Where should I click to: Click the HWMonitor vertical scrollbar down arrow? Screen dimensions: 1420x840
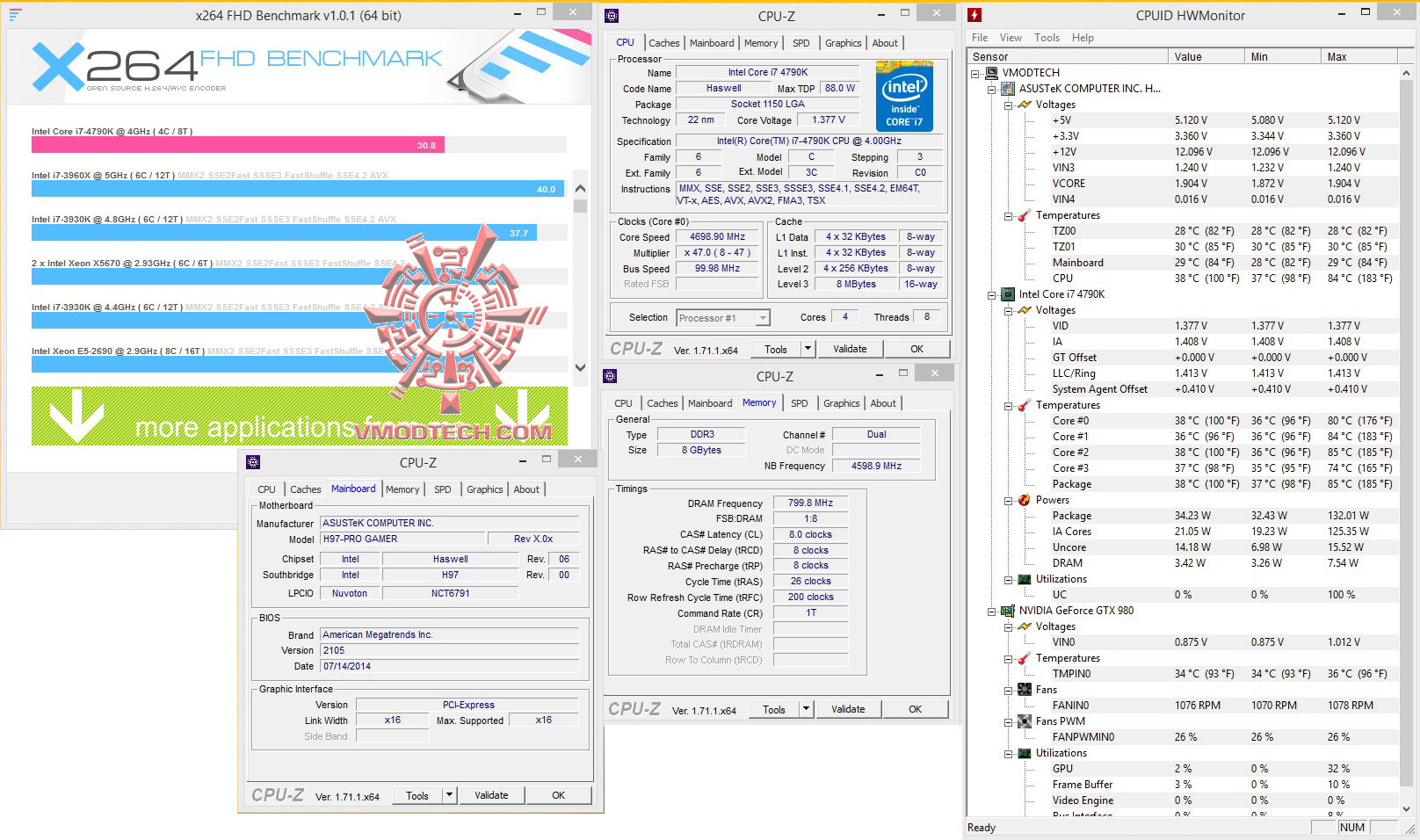pos(1406,809)
